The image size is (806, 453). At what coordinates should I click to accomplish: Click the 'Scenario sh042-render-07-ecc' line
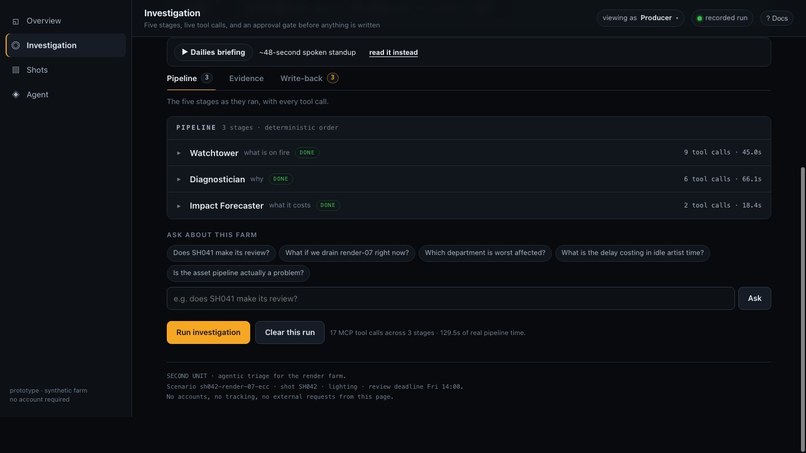[x=315, y=387]
